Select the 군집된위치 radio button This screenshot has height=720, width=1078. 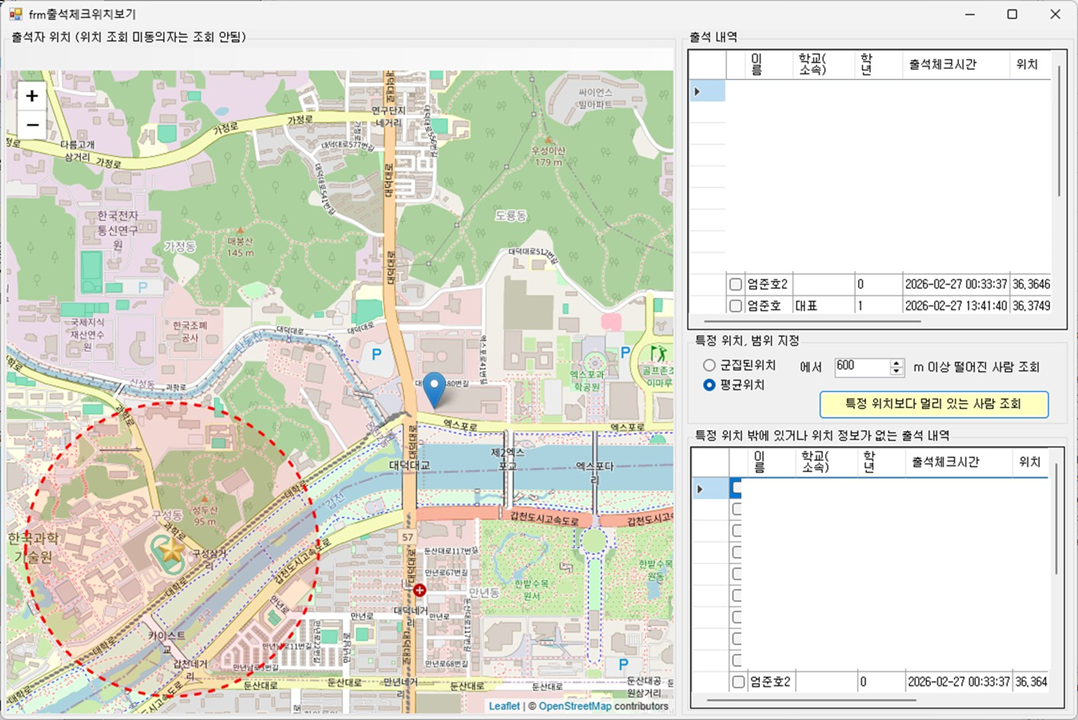coord(710,366)
